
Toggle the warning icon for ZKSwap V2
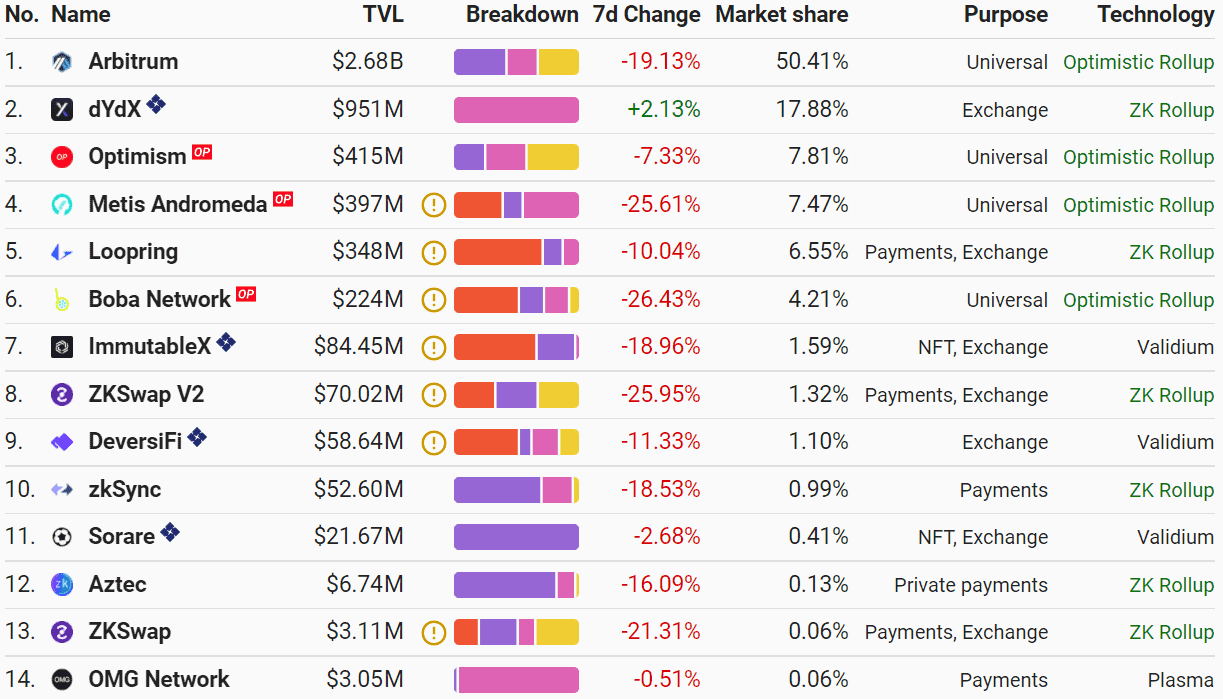(x=433, y=394)
